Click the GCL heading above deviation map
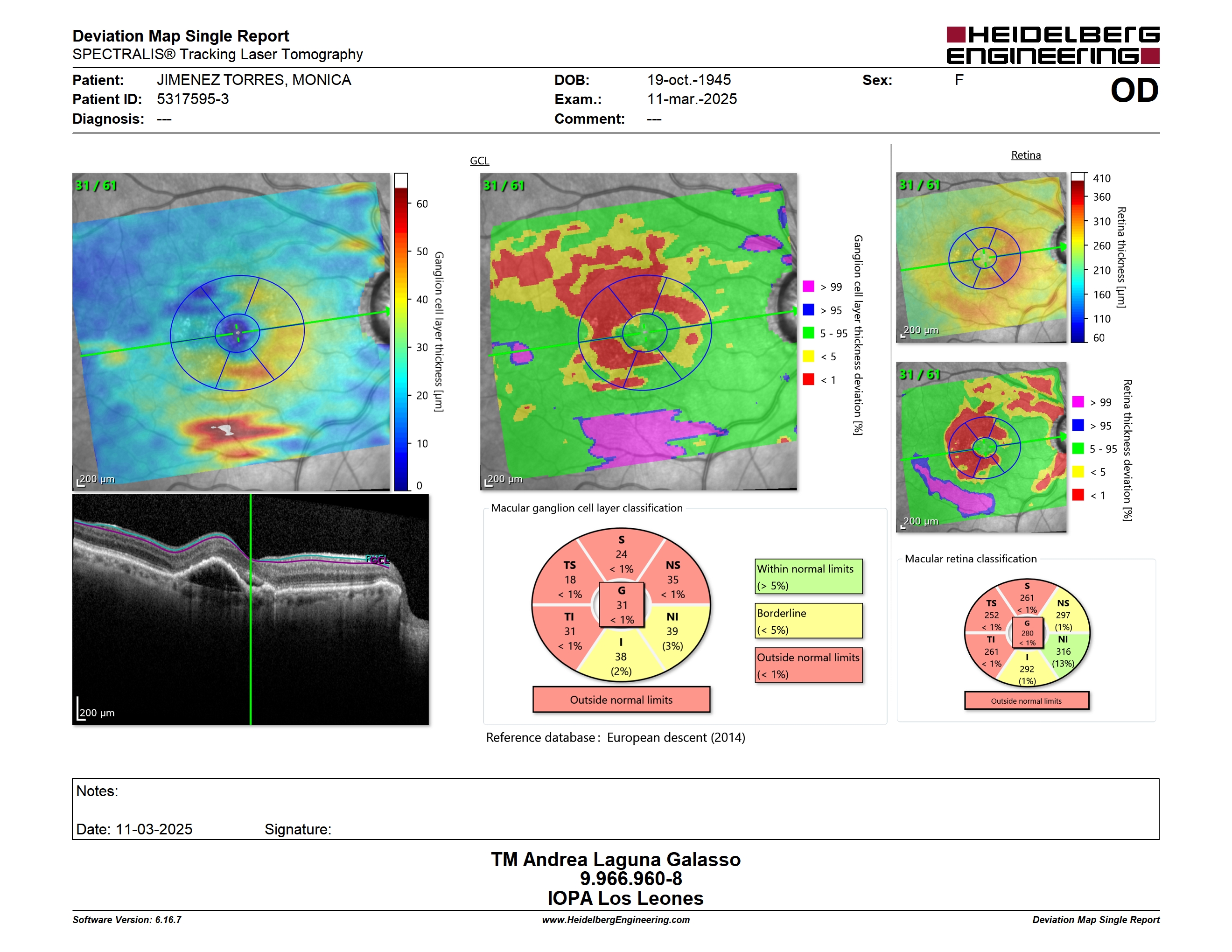 [479, 161]
